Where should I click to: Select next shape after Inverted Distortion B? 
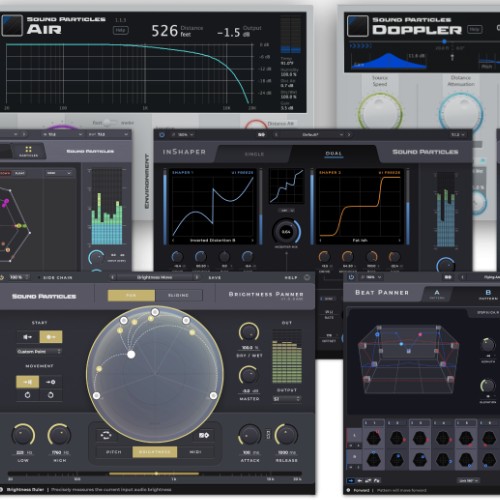coord(252,240)
